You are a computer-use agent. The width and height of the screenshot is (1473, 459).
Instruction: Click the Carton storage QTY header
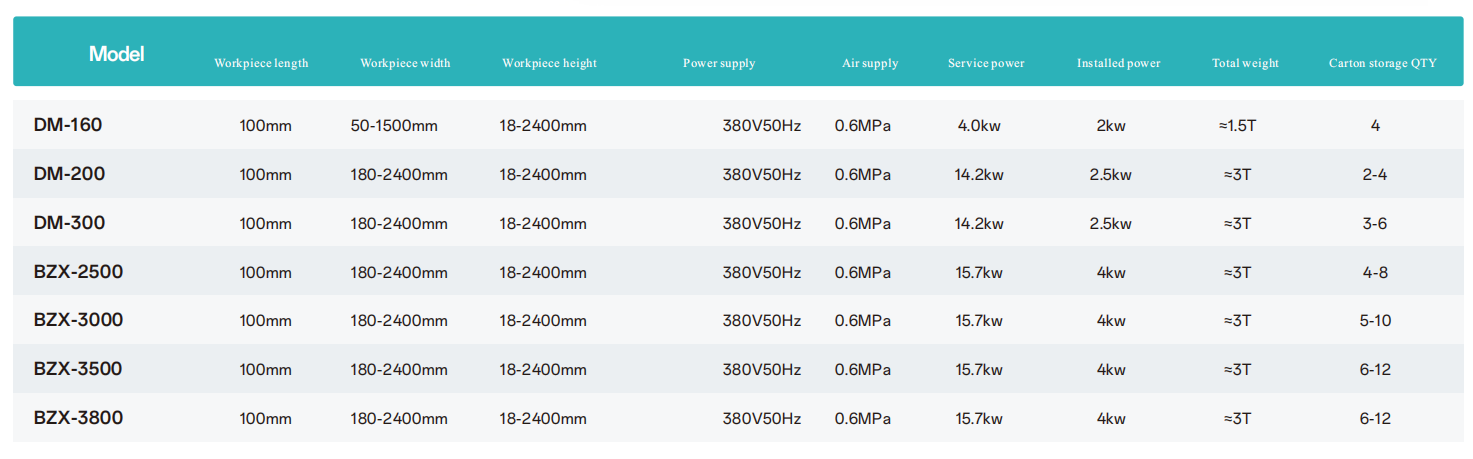pos(1382,63)
